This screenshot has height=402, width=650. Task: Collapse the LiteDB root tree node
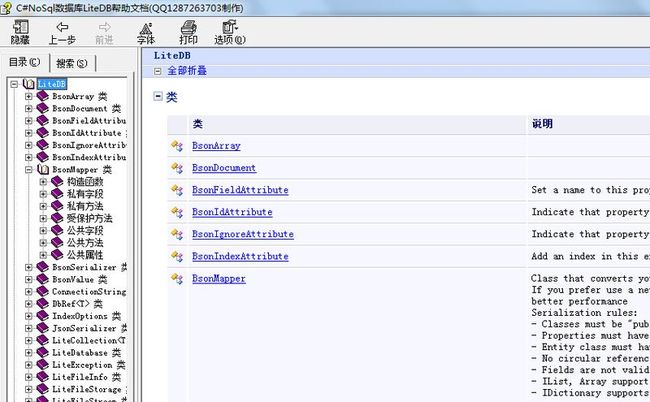coord(15,84)
